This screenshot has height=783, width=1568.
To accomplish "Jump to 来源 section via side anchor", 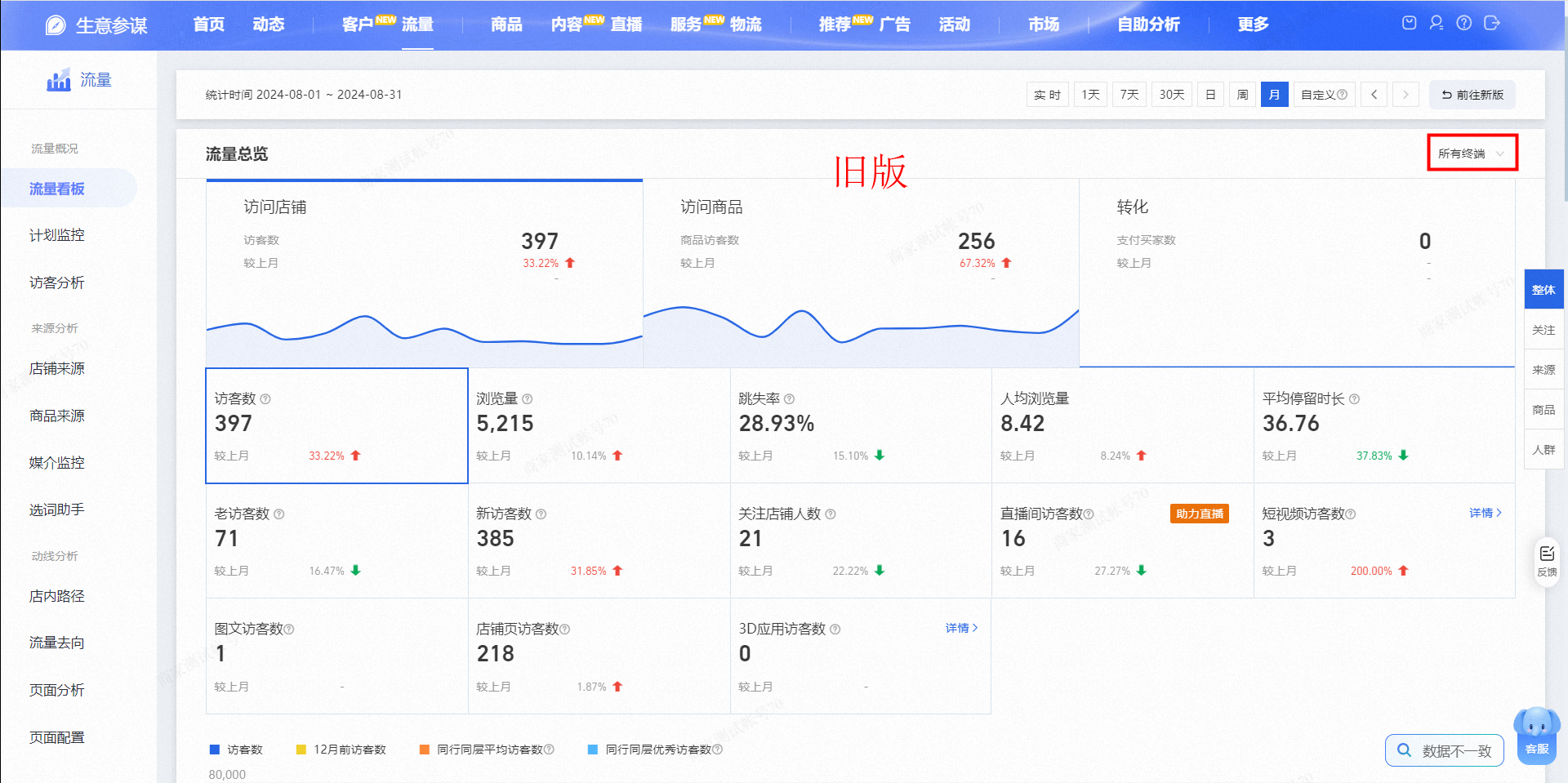I will 1543,370.
